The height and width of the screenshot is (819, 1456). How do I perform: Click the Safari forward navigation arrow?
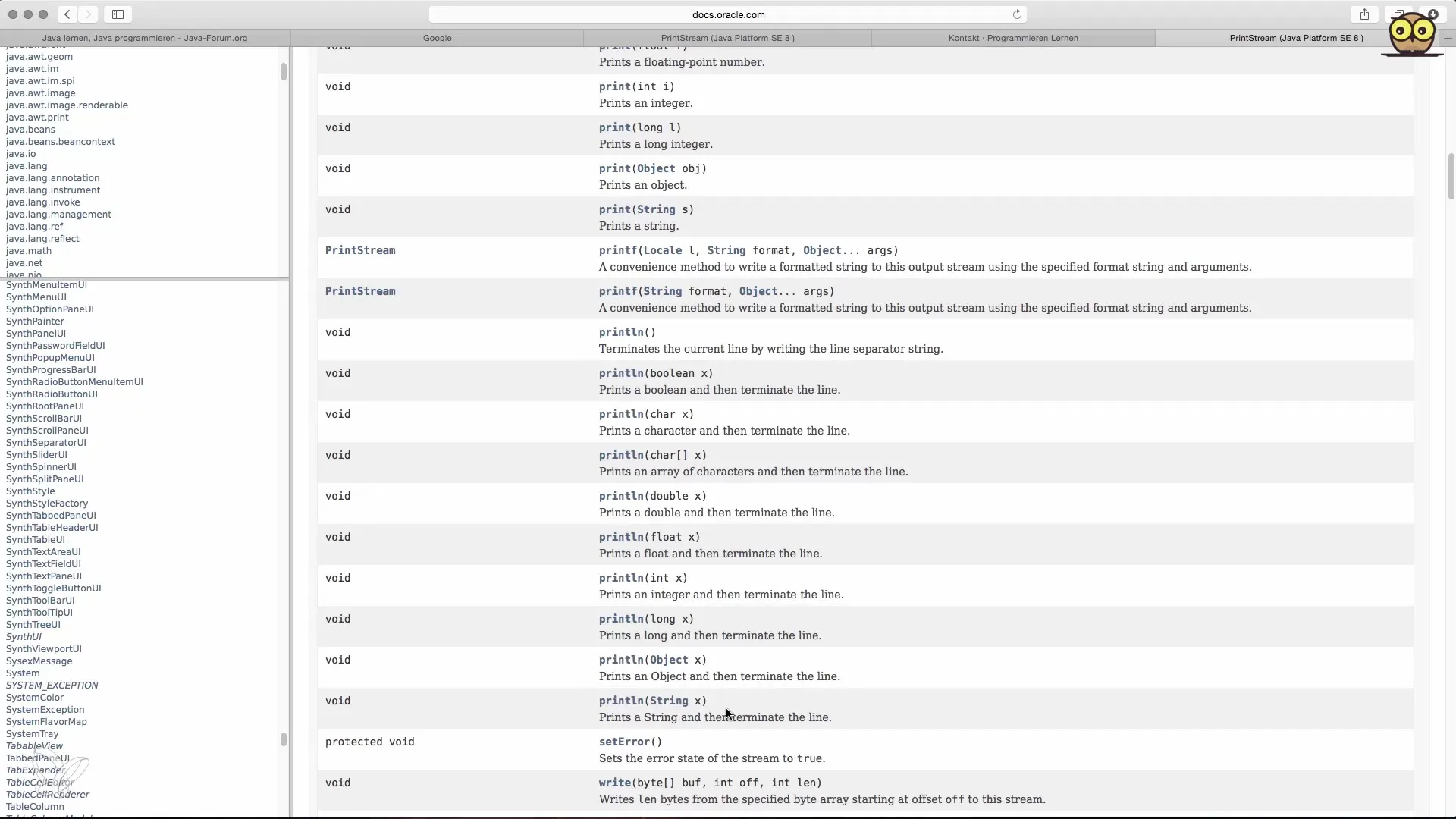pos(88,14)
